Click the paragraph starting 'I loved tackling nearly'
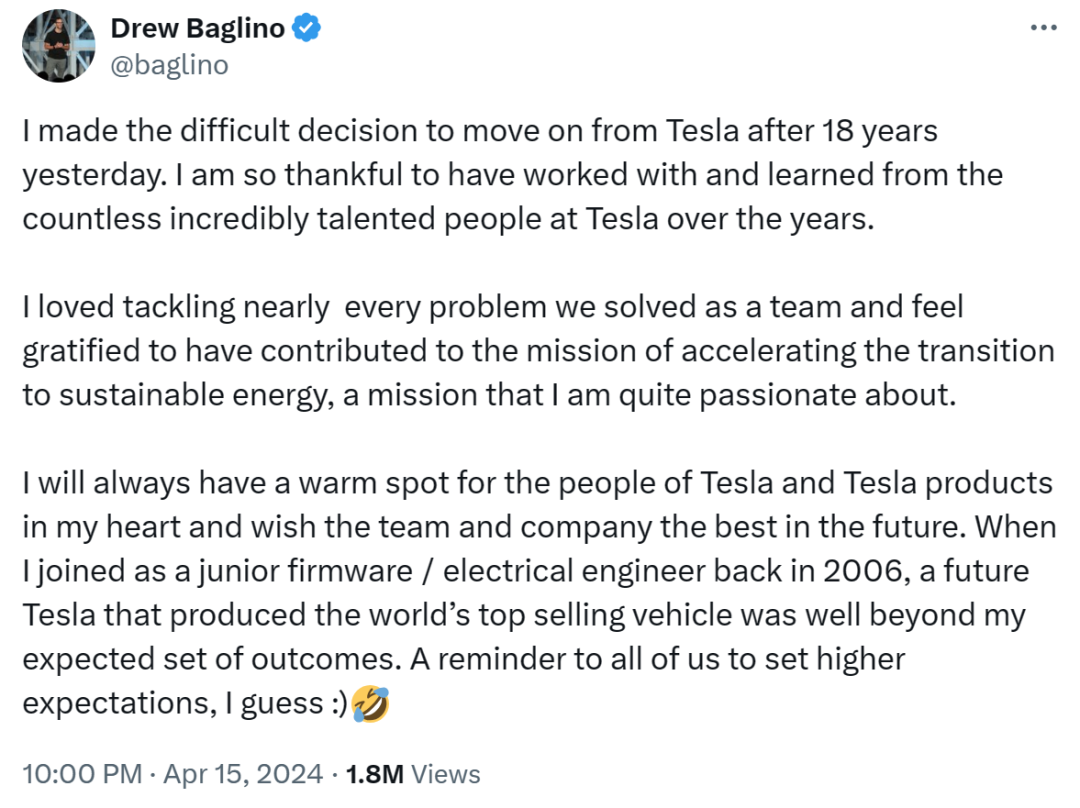 [538, 351]
